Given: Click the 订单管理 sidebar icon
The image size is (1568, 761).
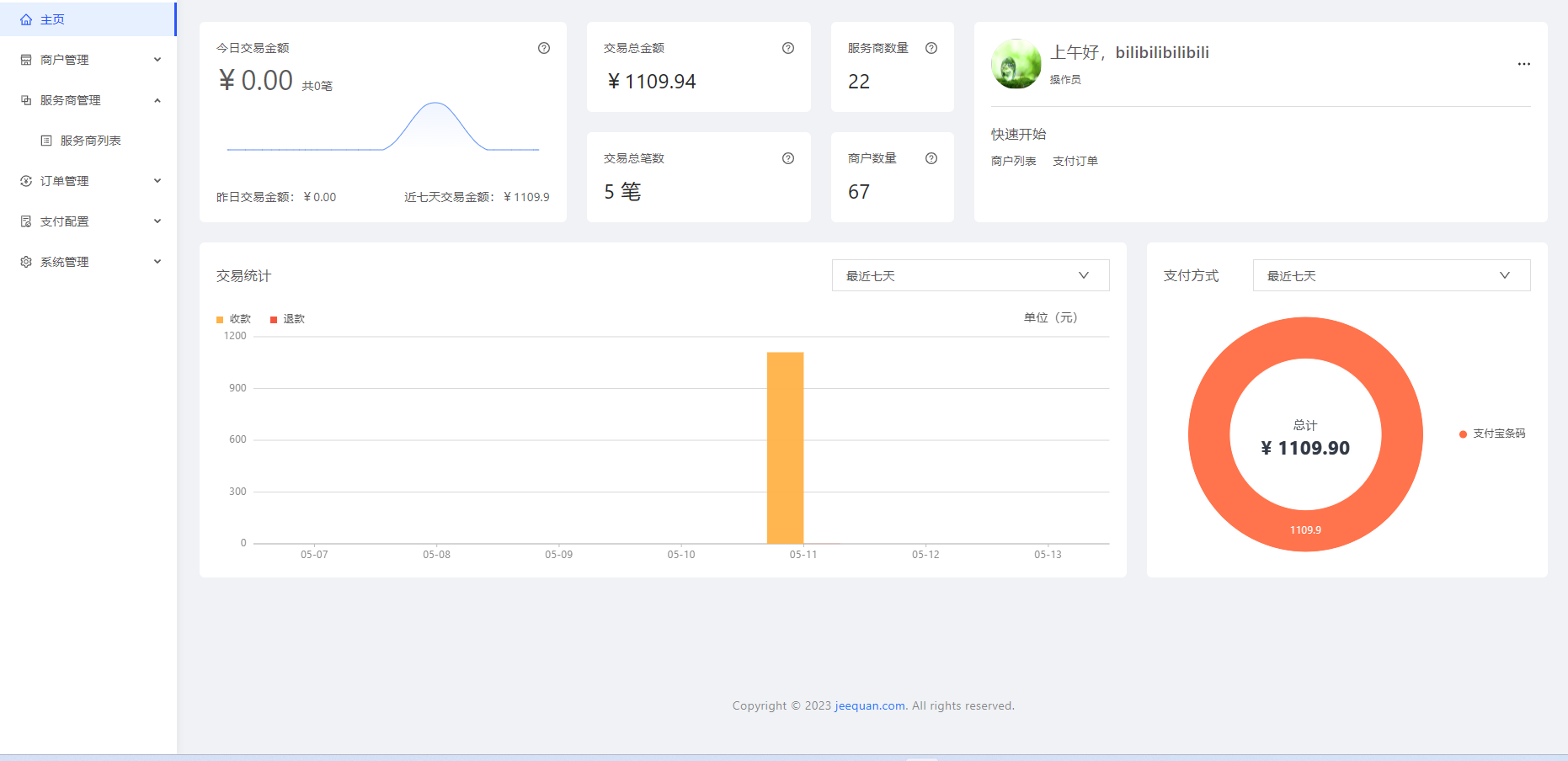Looking at the screenshot, I should pyautogui.click(x=26, y=181).
